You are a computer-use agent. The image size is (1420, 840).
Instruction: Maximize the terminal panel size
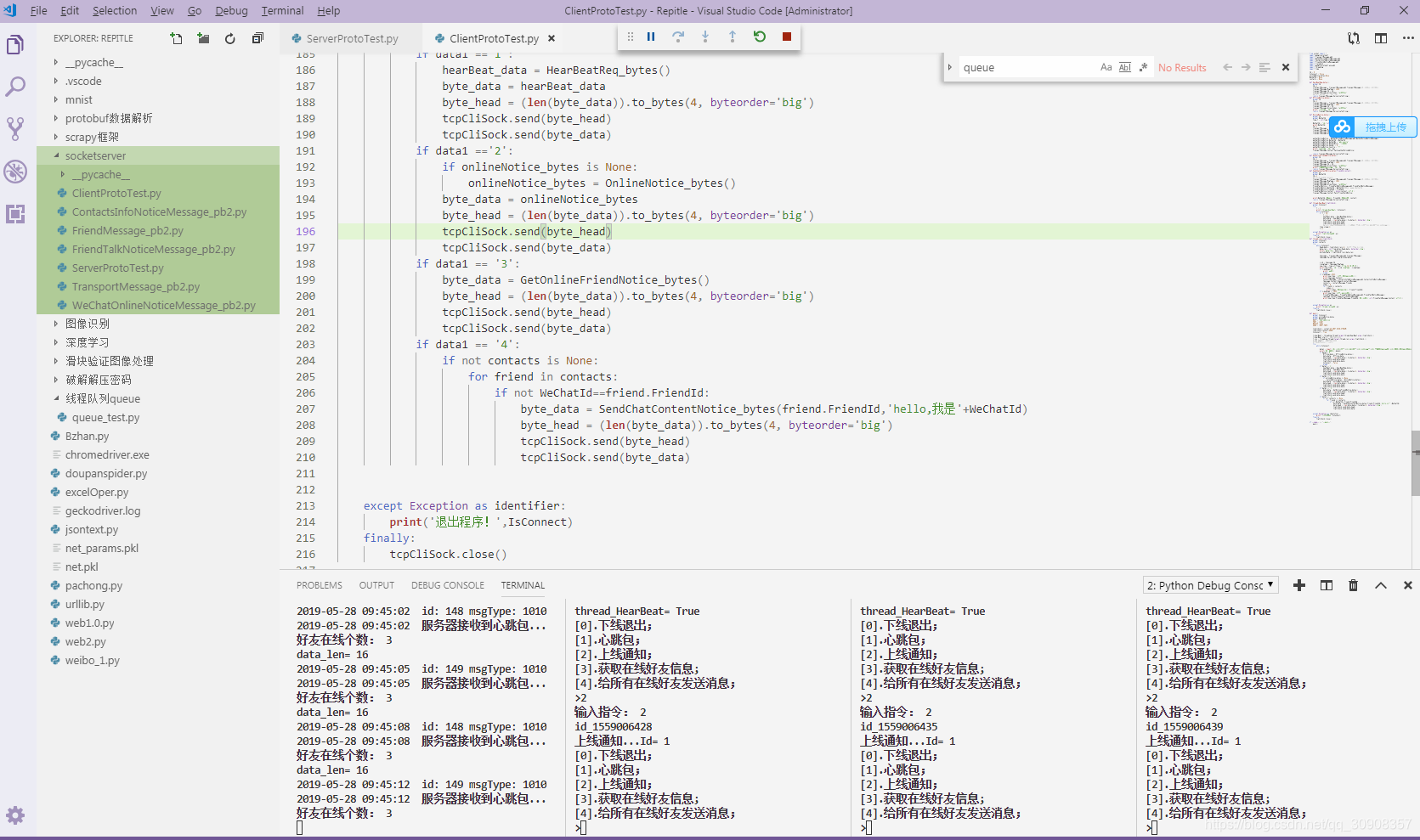[x=1381, y=585]
